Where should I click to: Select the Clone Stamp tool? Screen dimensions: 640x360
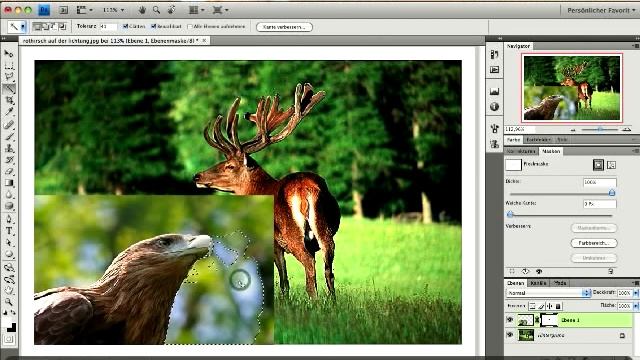[x=9, y=148]
